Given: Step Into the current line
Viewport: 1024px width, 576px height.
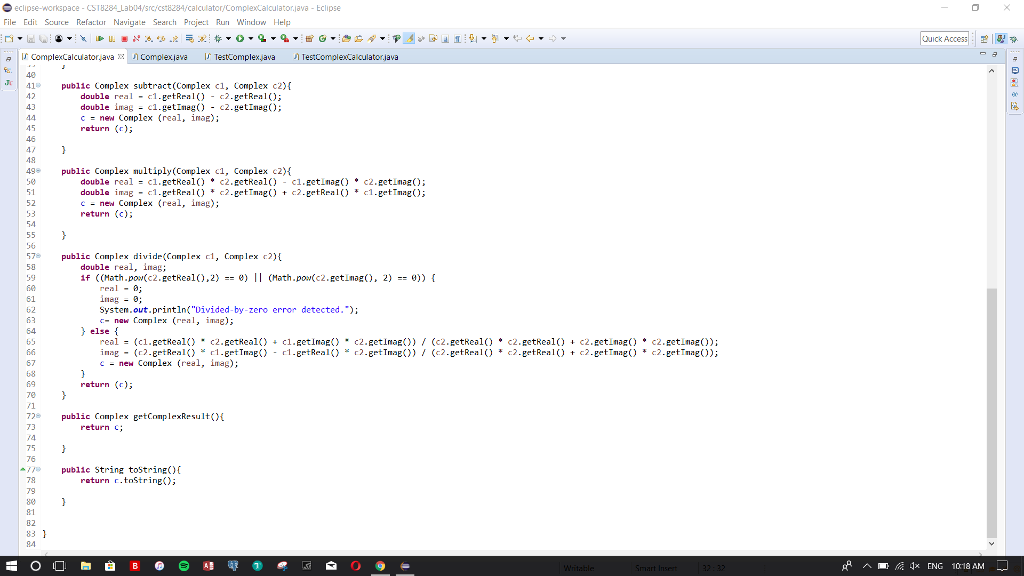Looking at the screenshot, I should pyautogui.click(x=148, y=36).
